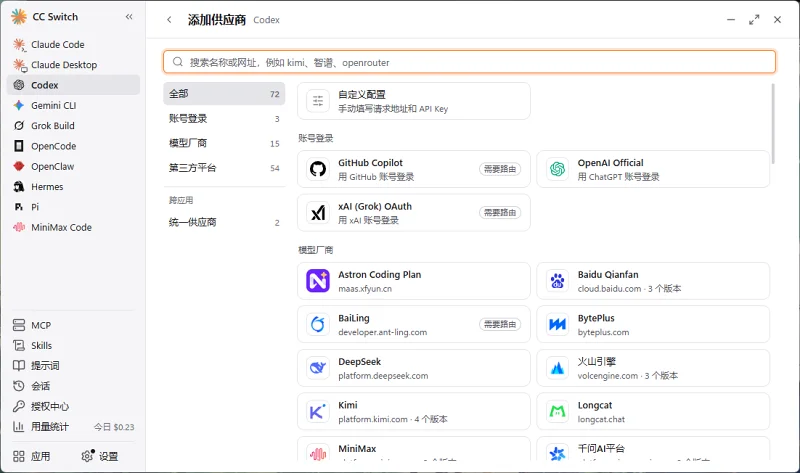The image size is (800, 473).
Task: Open the 会话 history icon
Action: [19, 386]
